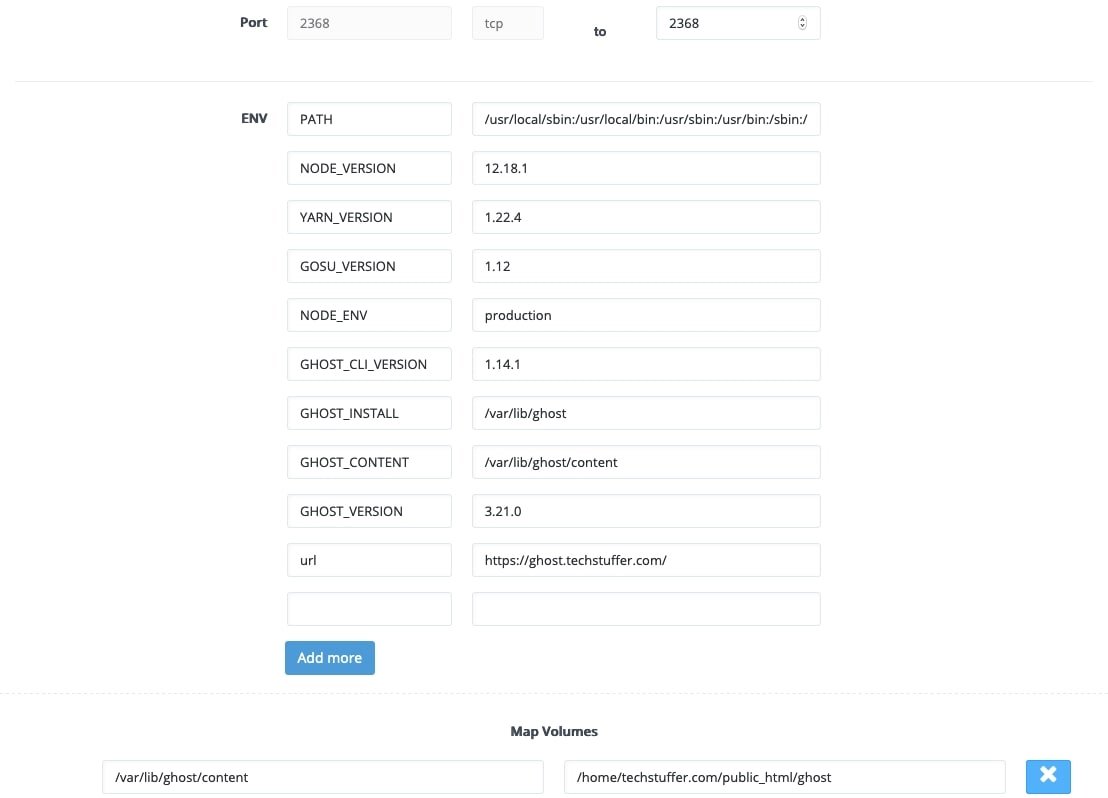Adjust the destination port 2368 stepper
1108x798 pixels.
pyautogui.click(x=802, y=23)
